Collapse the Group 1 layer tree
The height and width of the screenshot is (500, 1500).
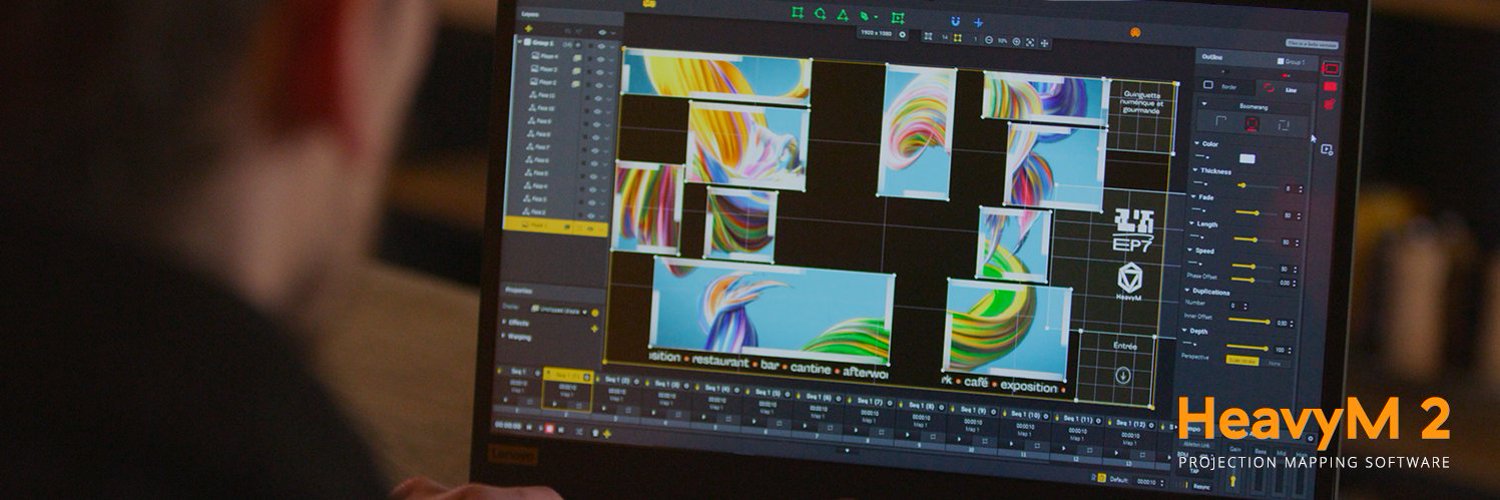click(520, 42)
